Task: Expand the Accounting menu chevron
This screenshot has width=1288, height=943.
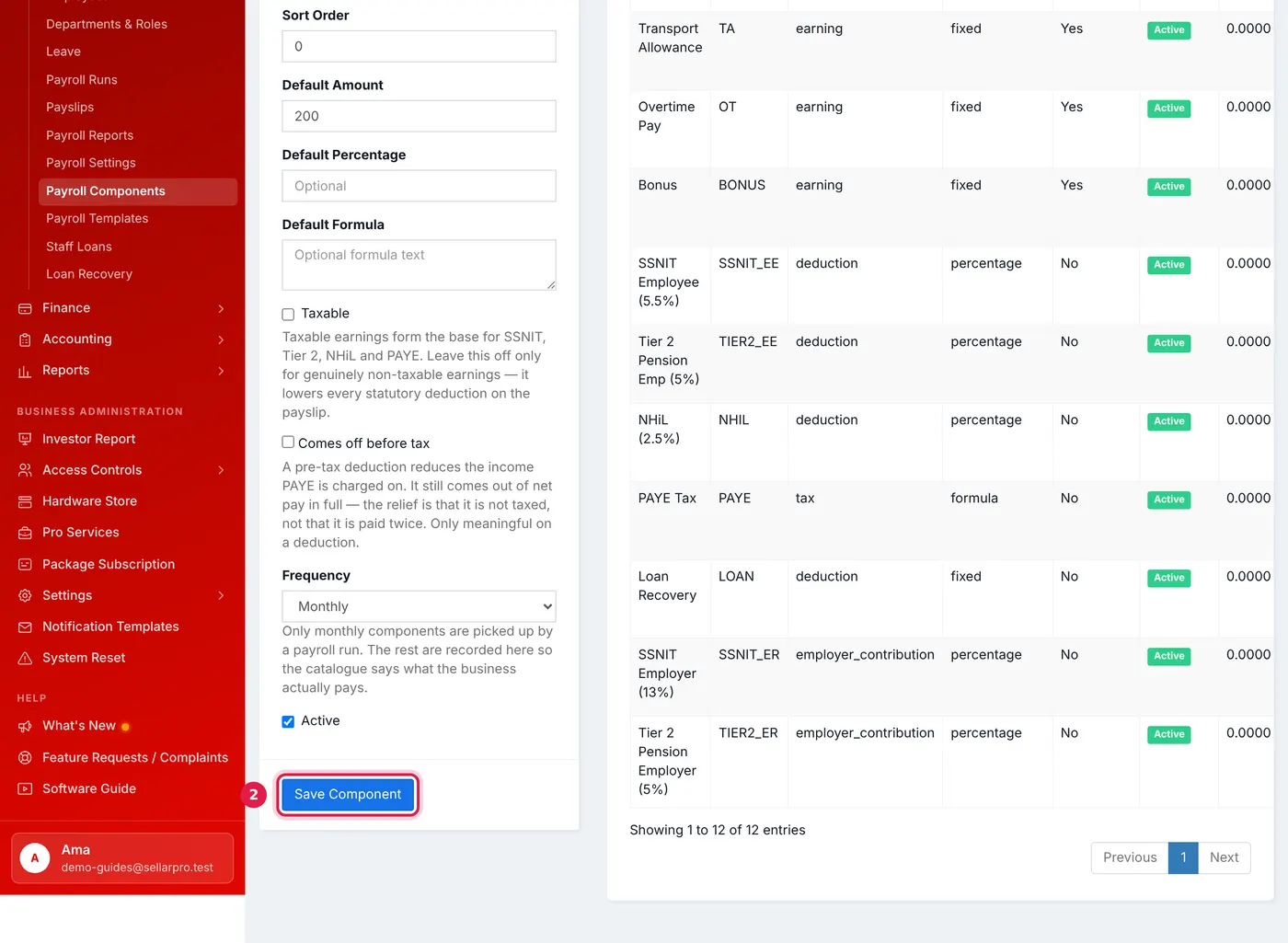Action: (221, 339)
